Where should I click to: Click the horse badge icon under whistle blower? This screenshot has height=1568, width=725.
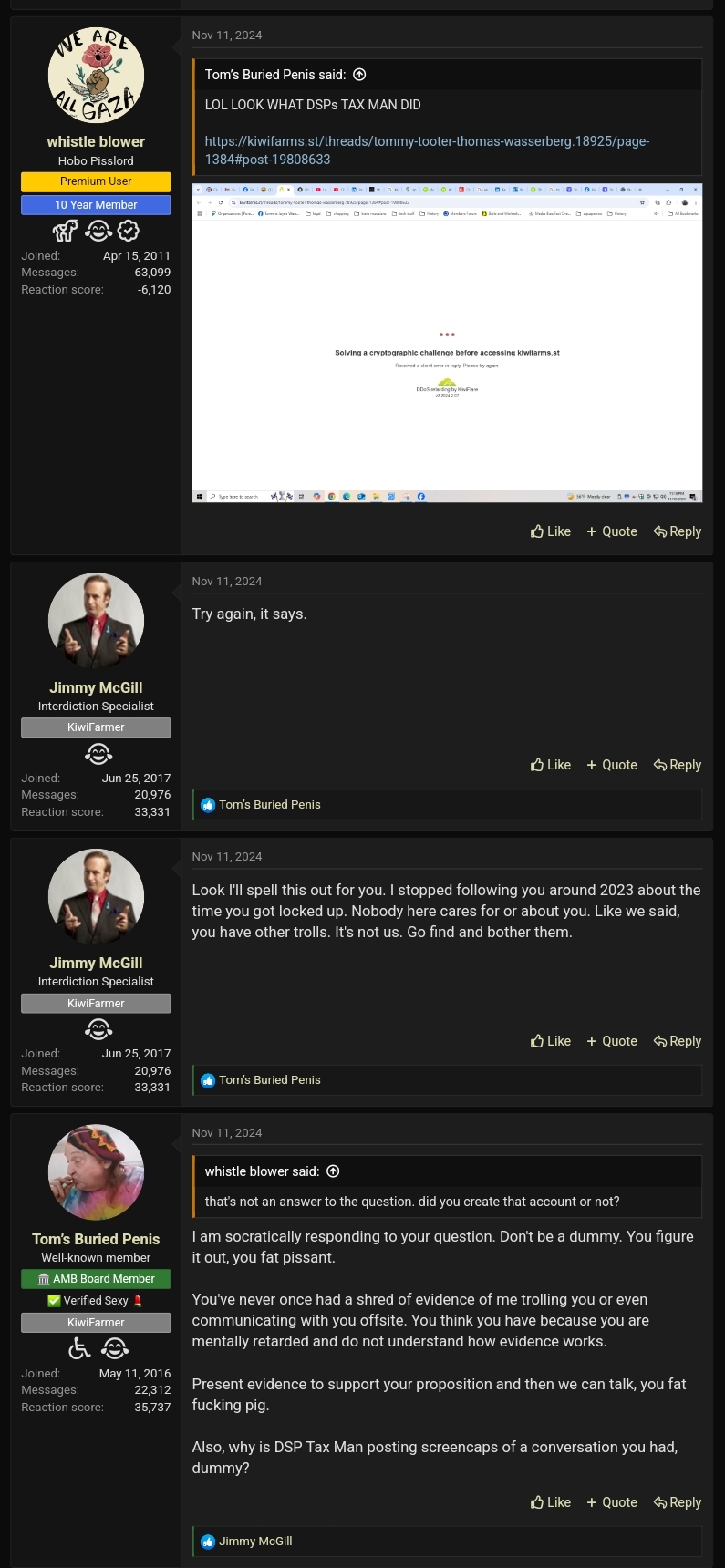(66, 231)
